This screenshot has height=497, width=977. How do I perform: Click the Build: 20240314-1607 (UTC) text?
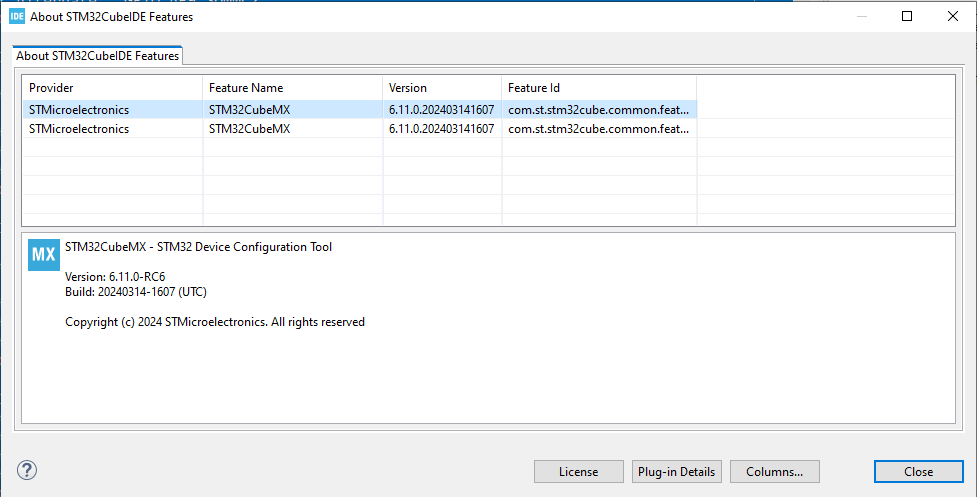point(136,291)
